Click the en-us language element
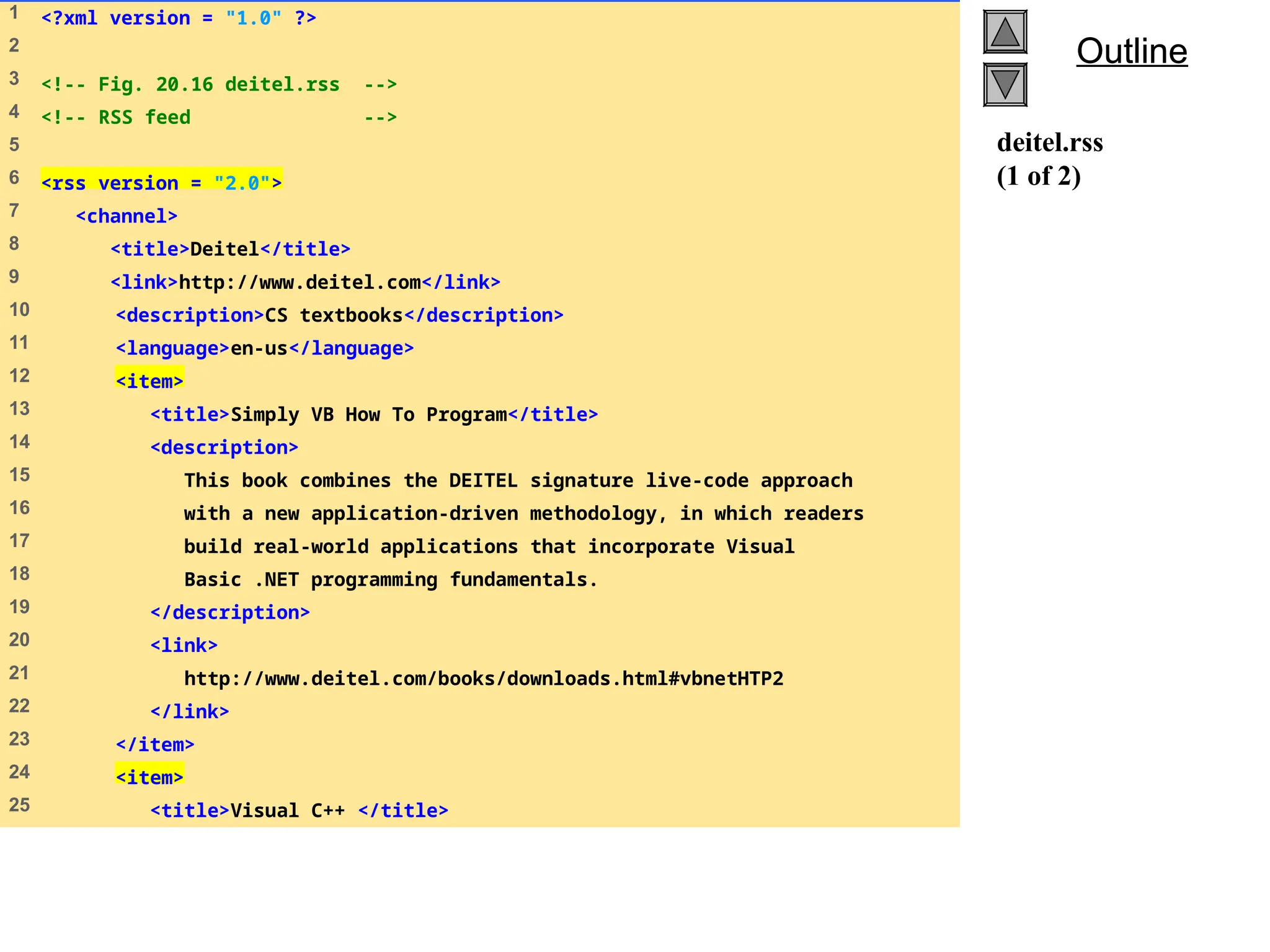1270x952 pixels. [x=265, y=348]
